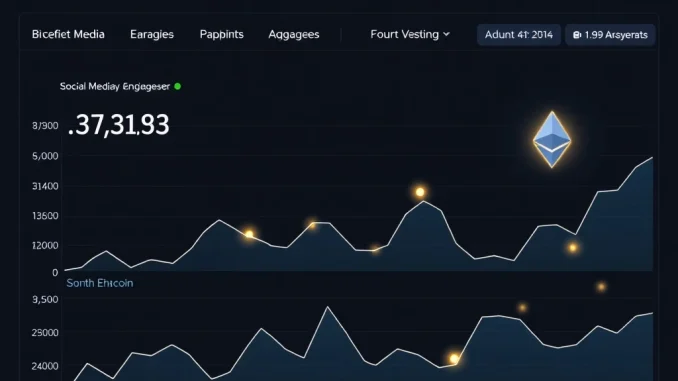Click the 31400 axis label
The image size is (678, 381).
(x=45, y=186)
